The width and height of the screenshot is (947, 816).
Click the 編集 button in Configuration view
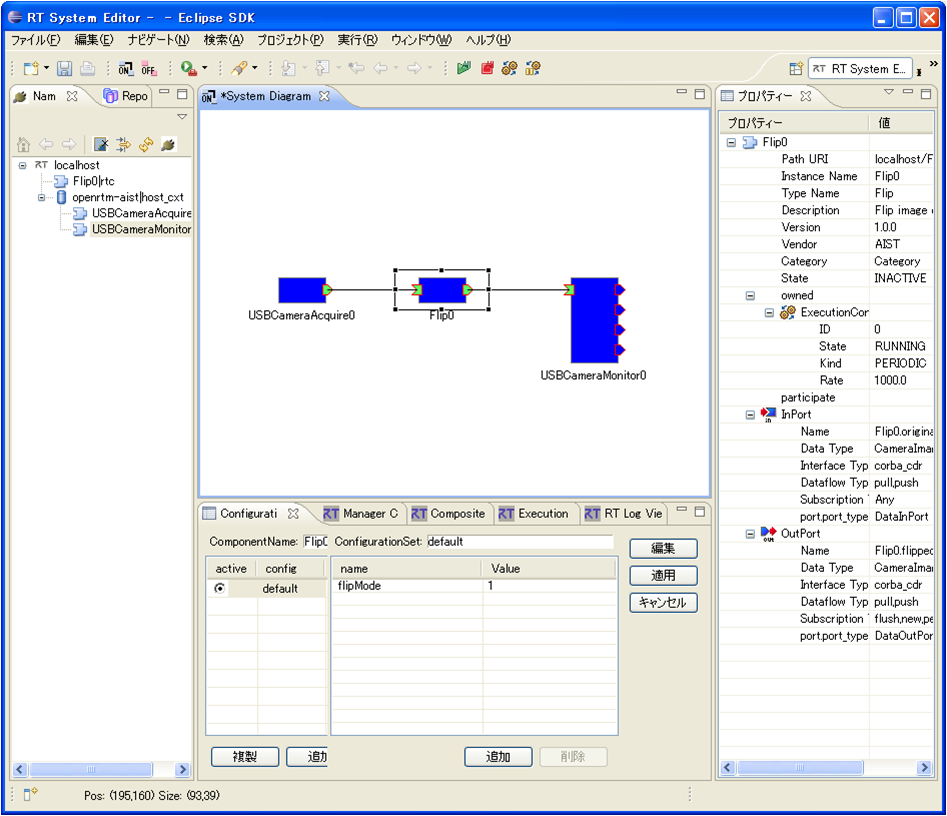[663, 548]
